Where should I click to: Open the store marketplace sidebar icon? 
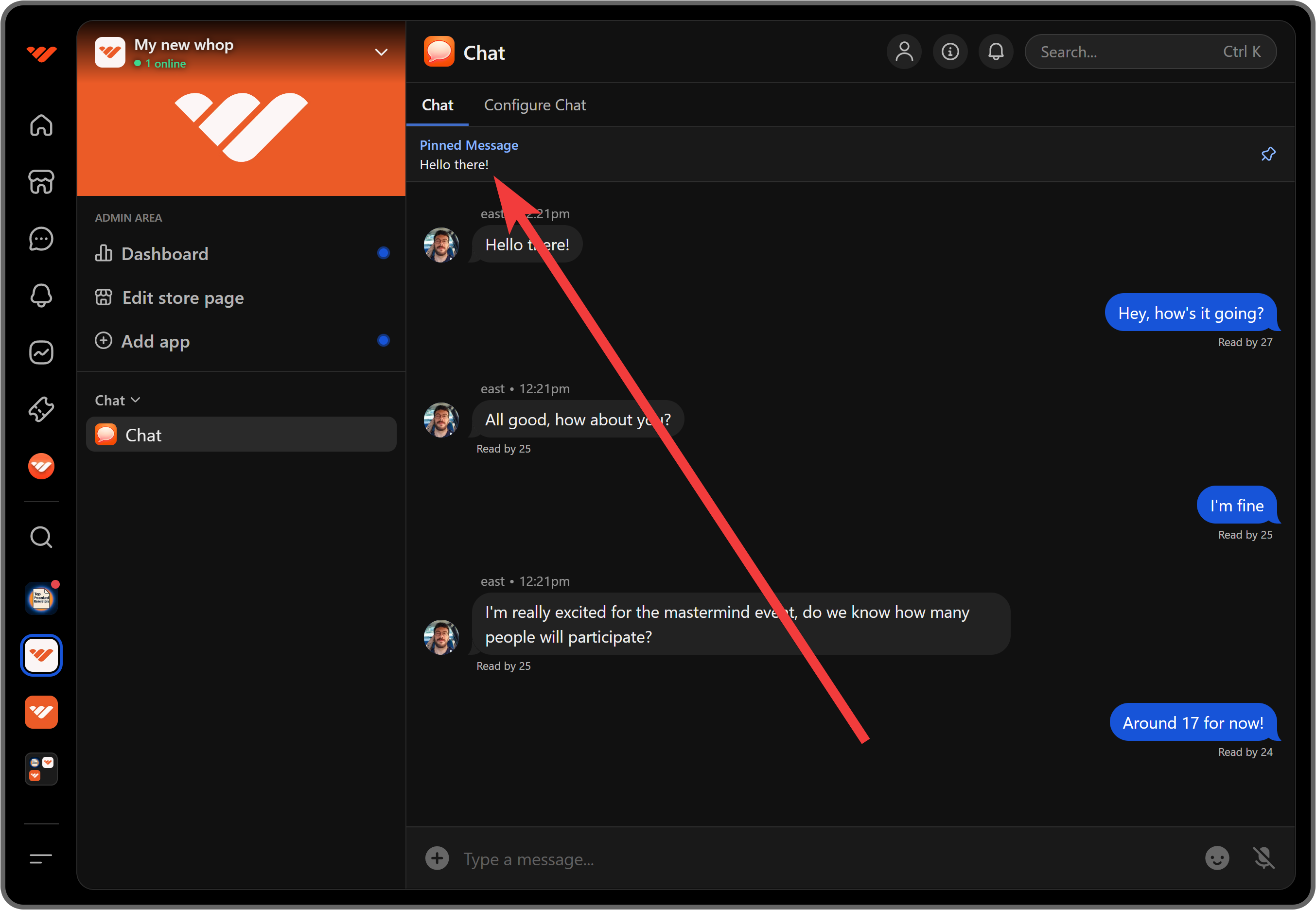pyautogui.click(x=41, y=182)
